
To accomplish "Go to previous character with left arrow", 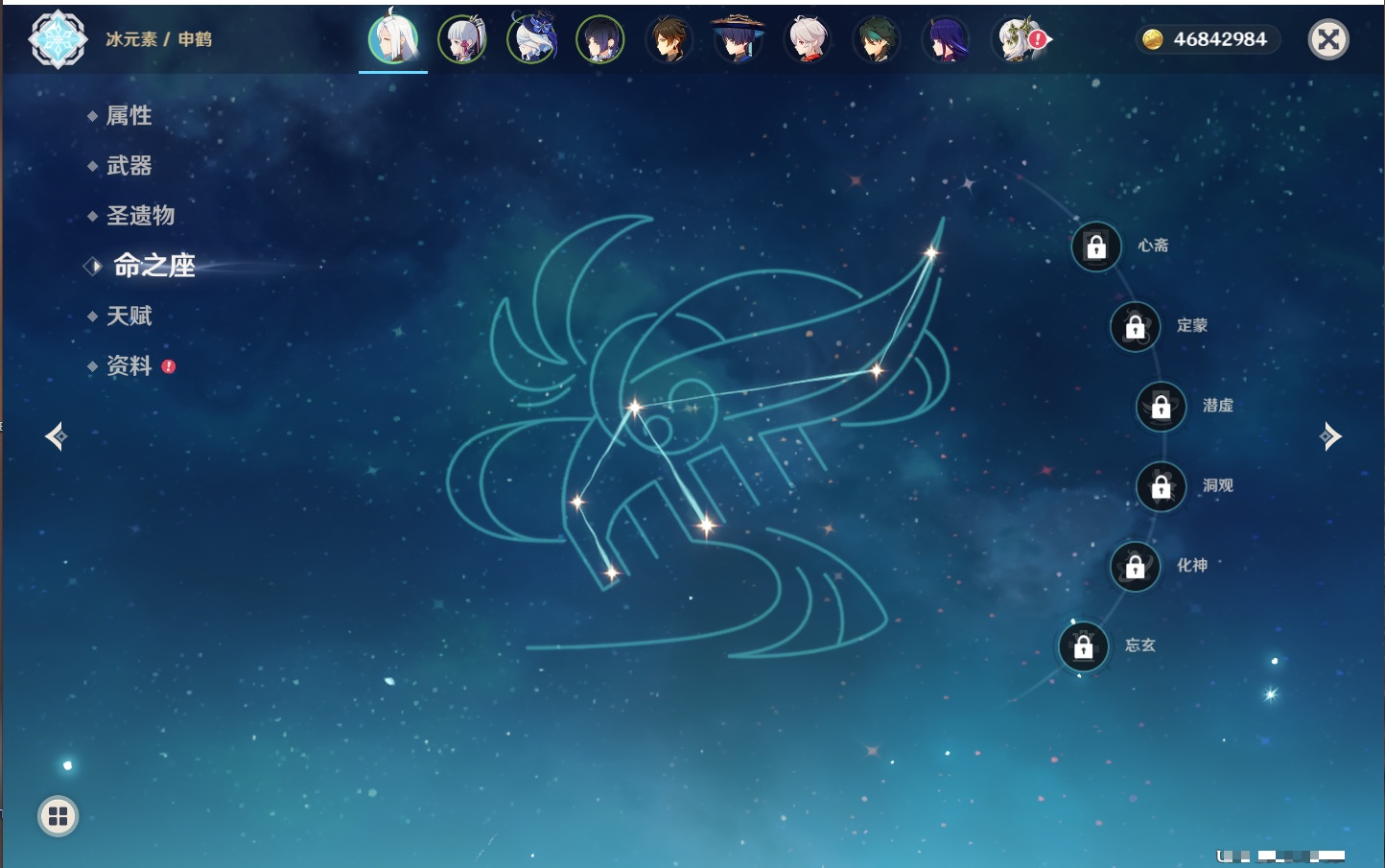I will pos(56,436).
